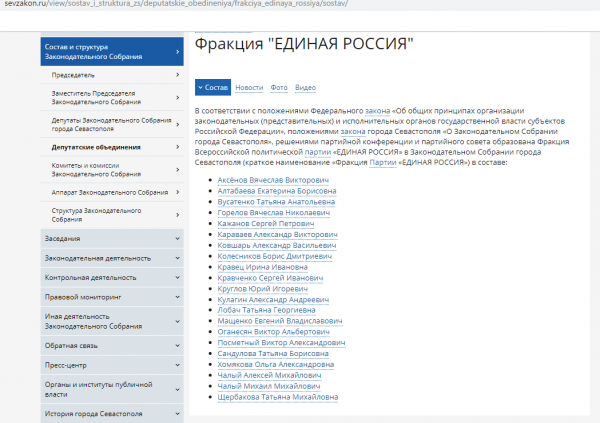The height and width of the screenshot is (423, 600).
Task: Expand the Обратная связь section chevron
Action: pyautogui.click(x=178, y=346)
